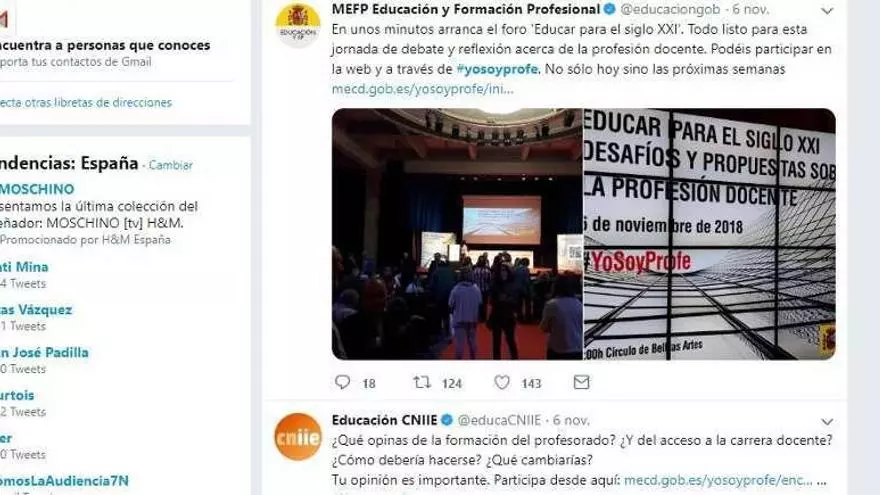Open the #yosoyprofe hashtag link
880x495 pixels.
click(x=497, y=69)
